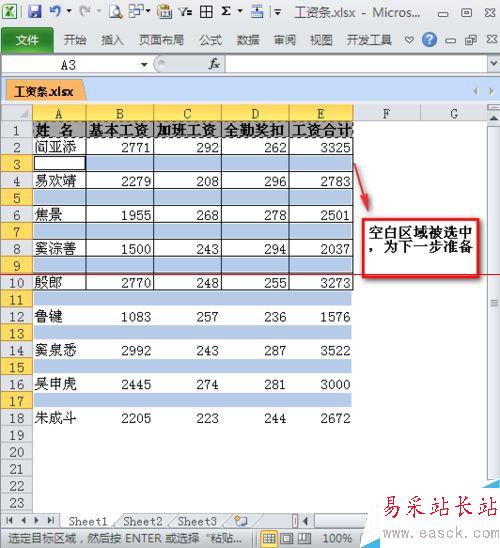Click the AutoSum sigma icon

[x=226, y=12]
